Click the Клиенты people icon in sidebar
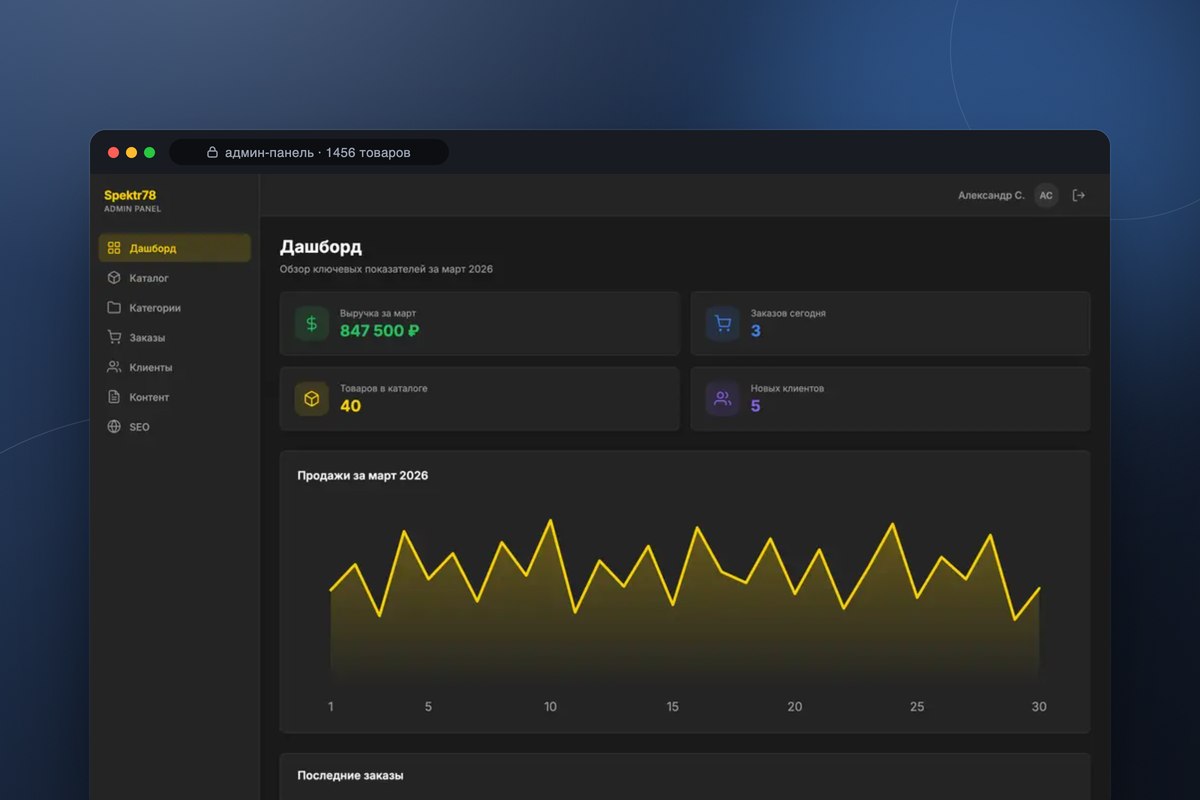This screenshot has height=800, width=1200. 114,367
